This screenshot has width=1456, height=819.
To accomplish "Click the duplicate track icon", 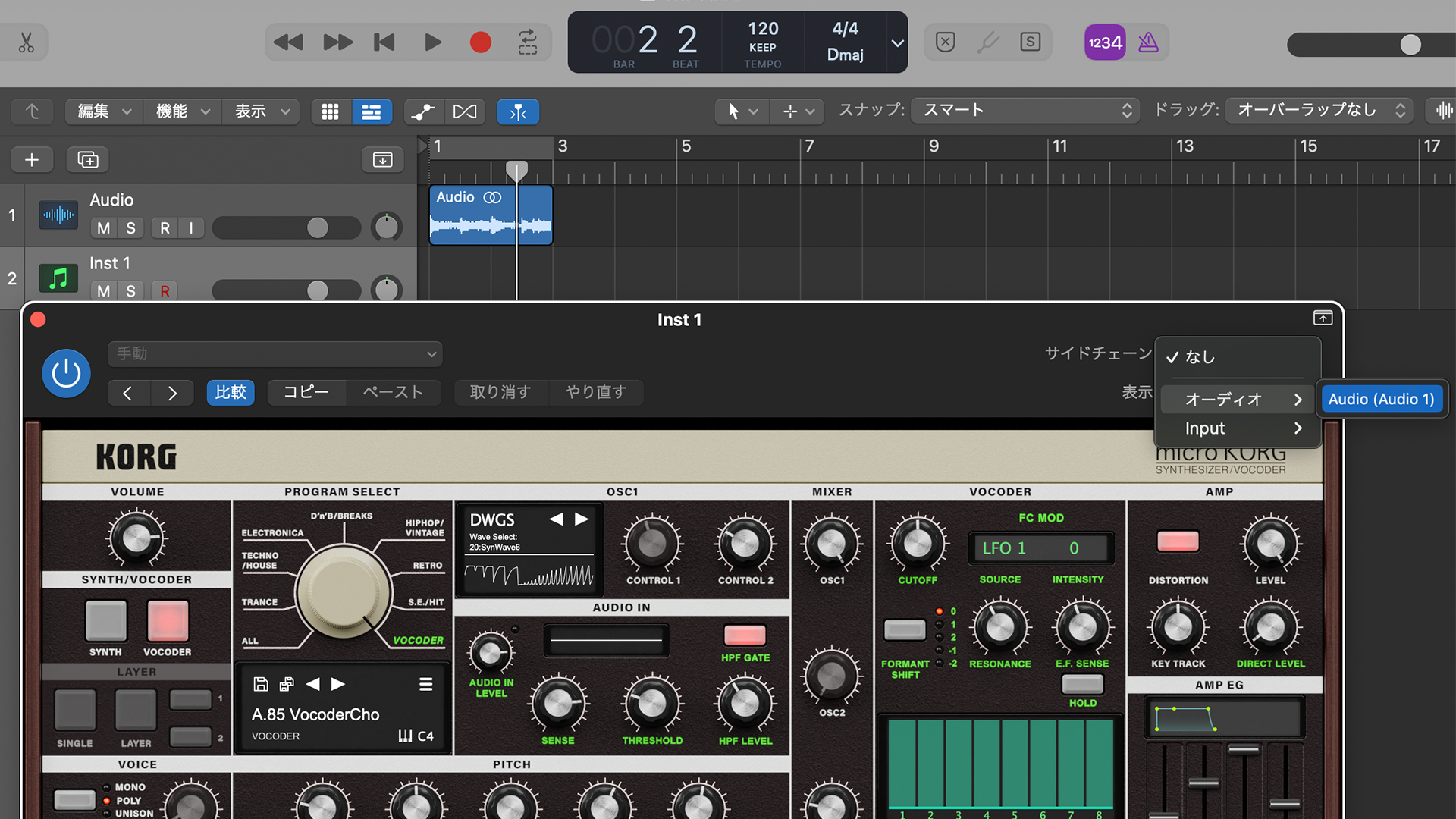I will (x=88, y=160).
